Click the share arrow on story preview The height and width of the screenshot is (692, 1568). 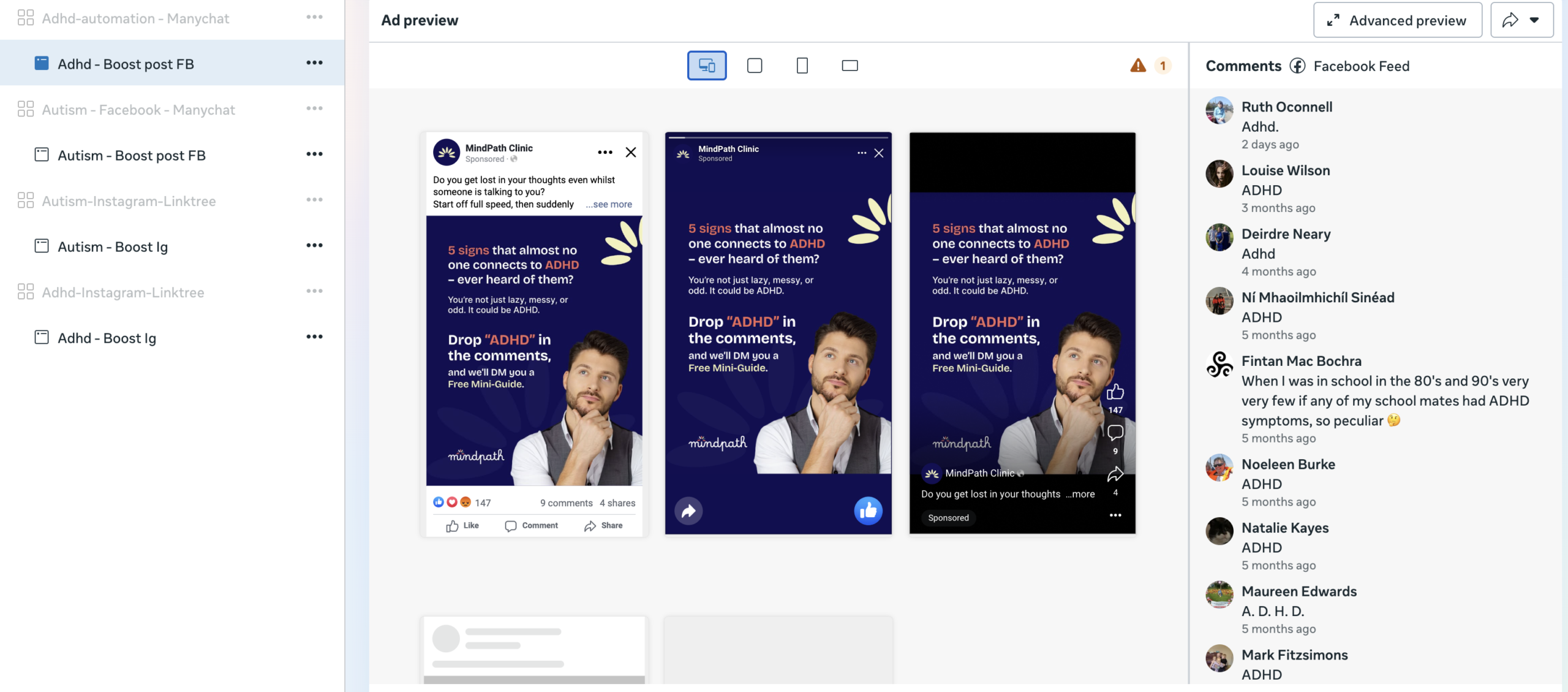pyautogui.click(x=688, y=511)
